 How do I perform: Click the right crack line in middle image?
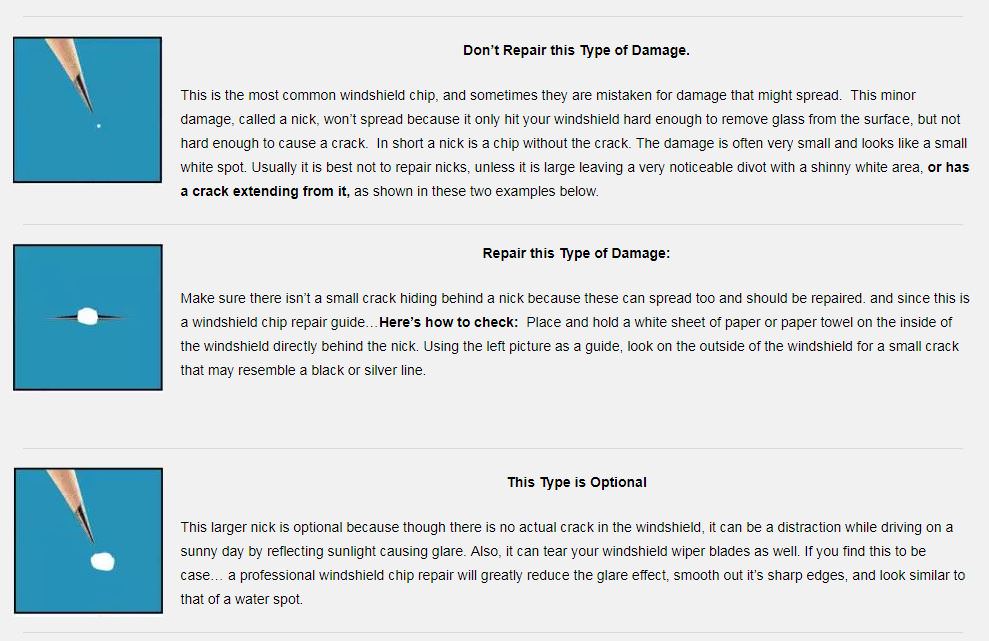click(110, 317)
